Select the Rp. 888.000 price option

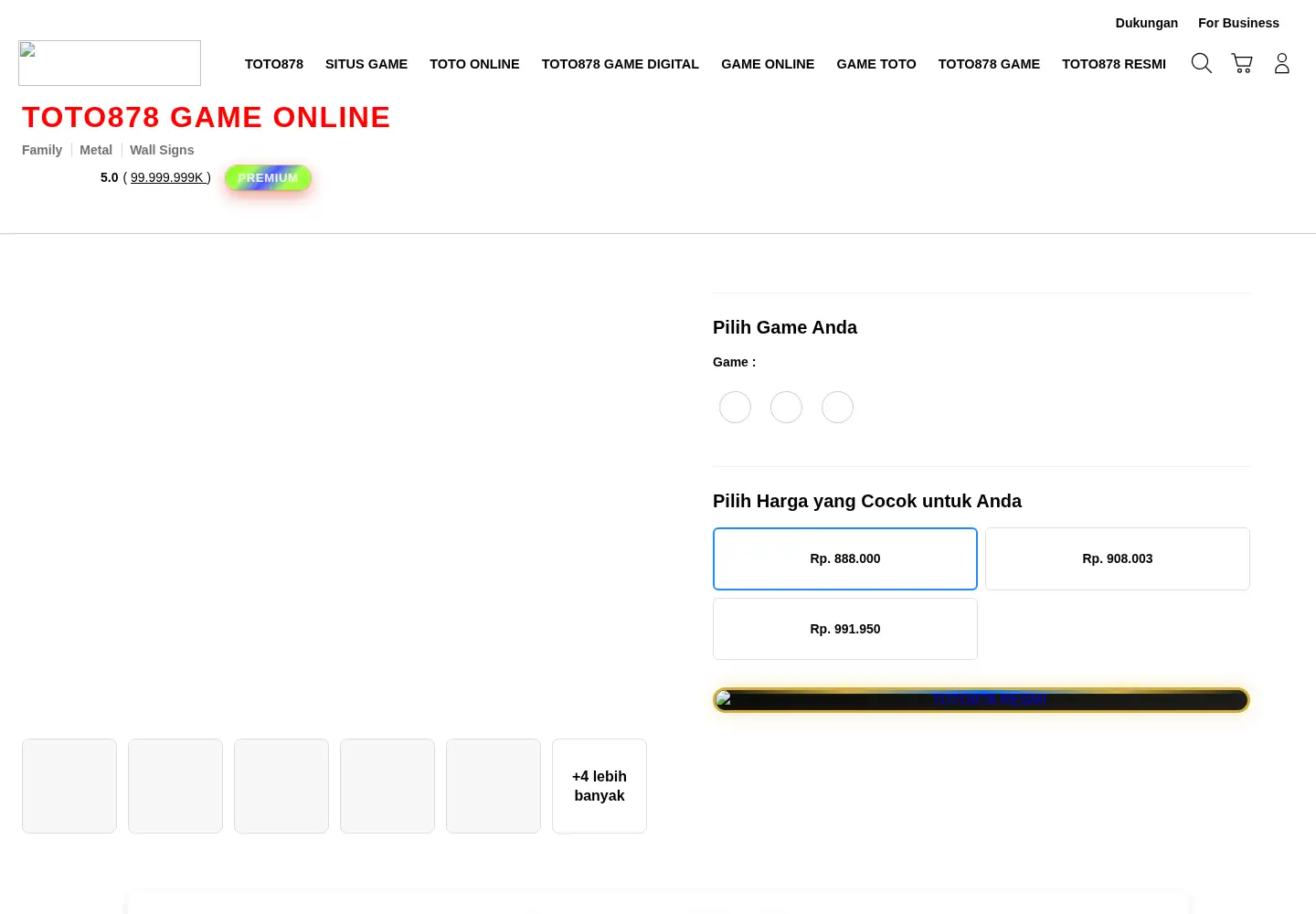tap(845, 558)
